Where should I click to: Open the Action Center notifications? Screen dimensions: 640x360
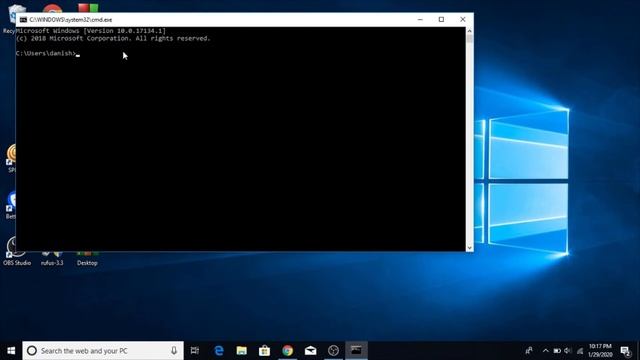(625, 351)
